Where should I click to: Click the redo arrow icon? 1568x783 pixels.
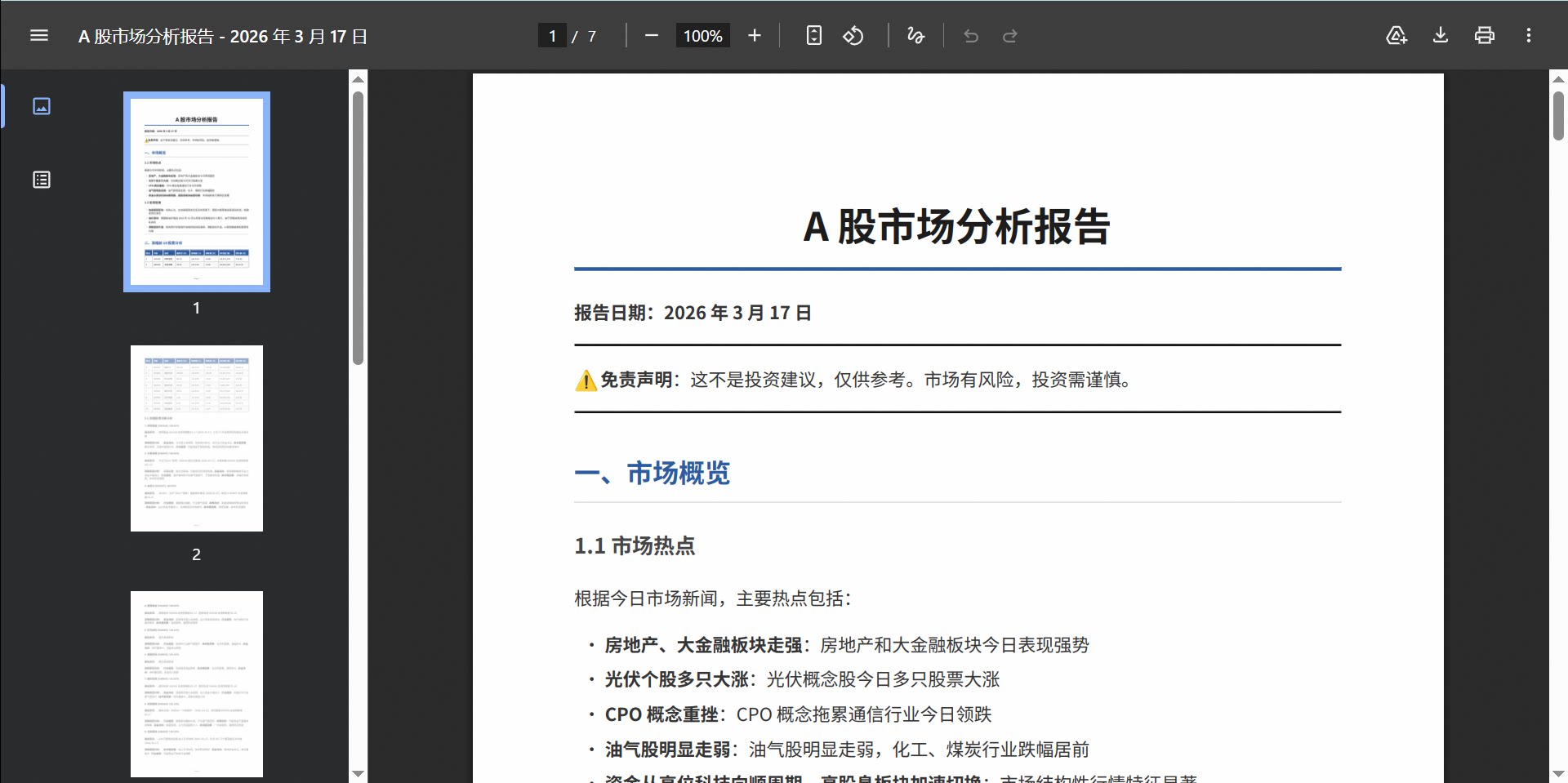(x=1010, y=36)
